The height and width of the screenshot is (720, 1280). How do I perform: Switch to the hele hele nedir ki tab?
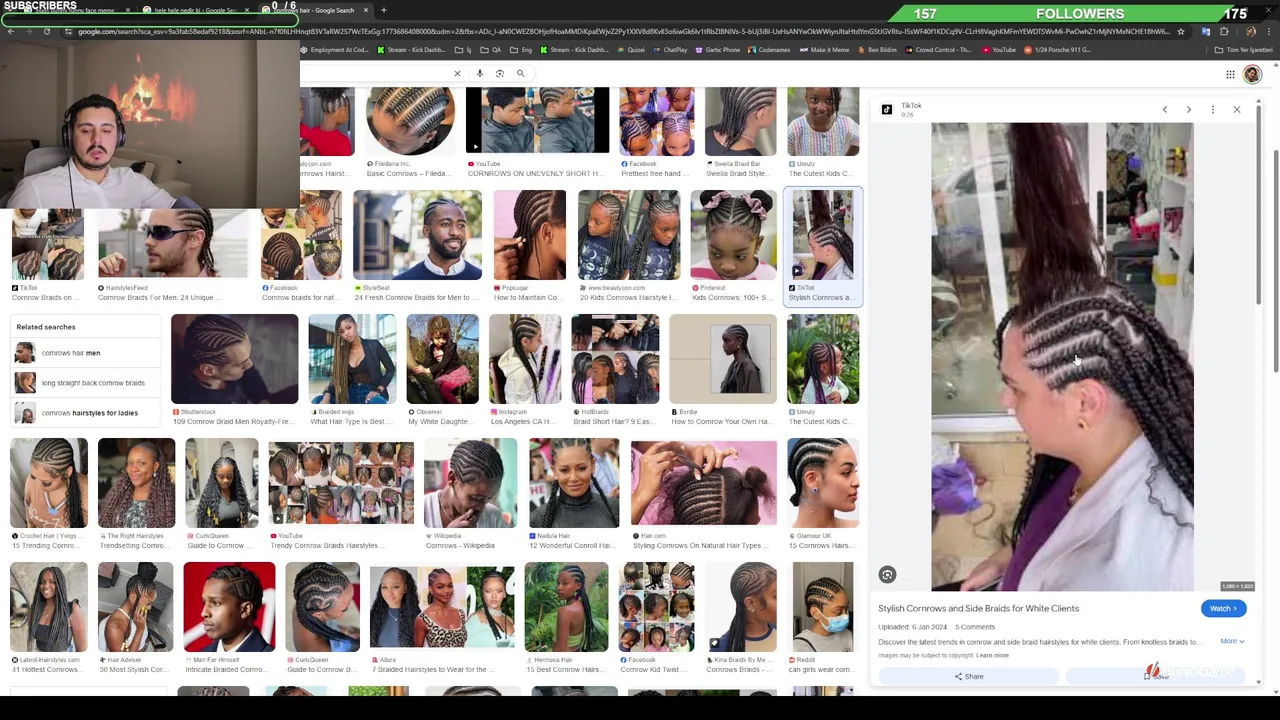[195, 10]
